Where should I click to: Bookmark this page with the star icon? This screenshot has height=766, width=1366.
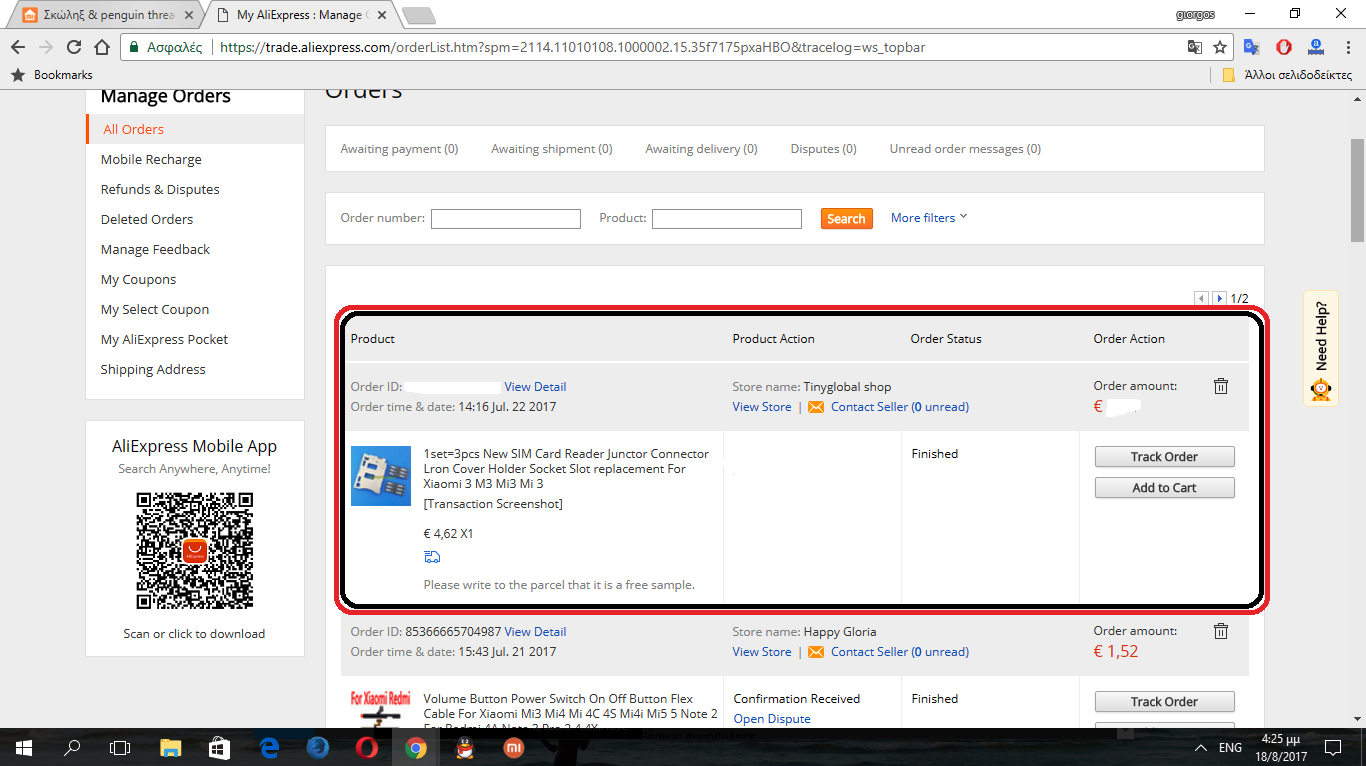click(1220, 47)
